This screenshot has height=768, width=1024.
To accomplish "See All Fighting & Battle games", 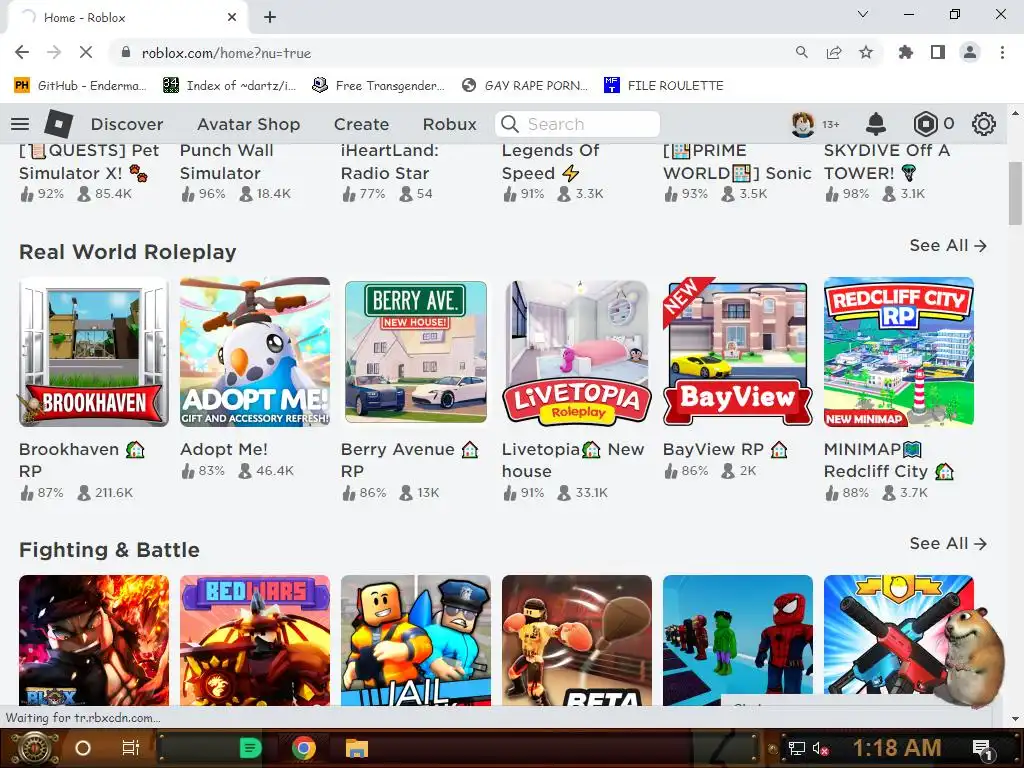I will coord(948,543).
